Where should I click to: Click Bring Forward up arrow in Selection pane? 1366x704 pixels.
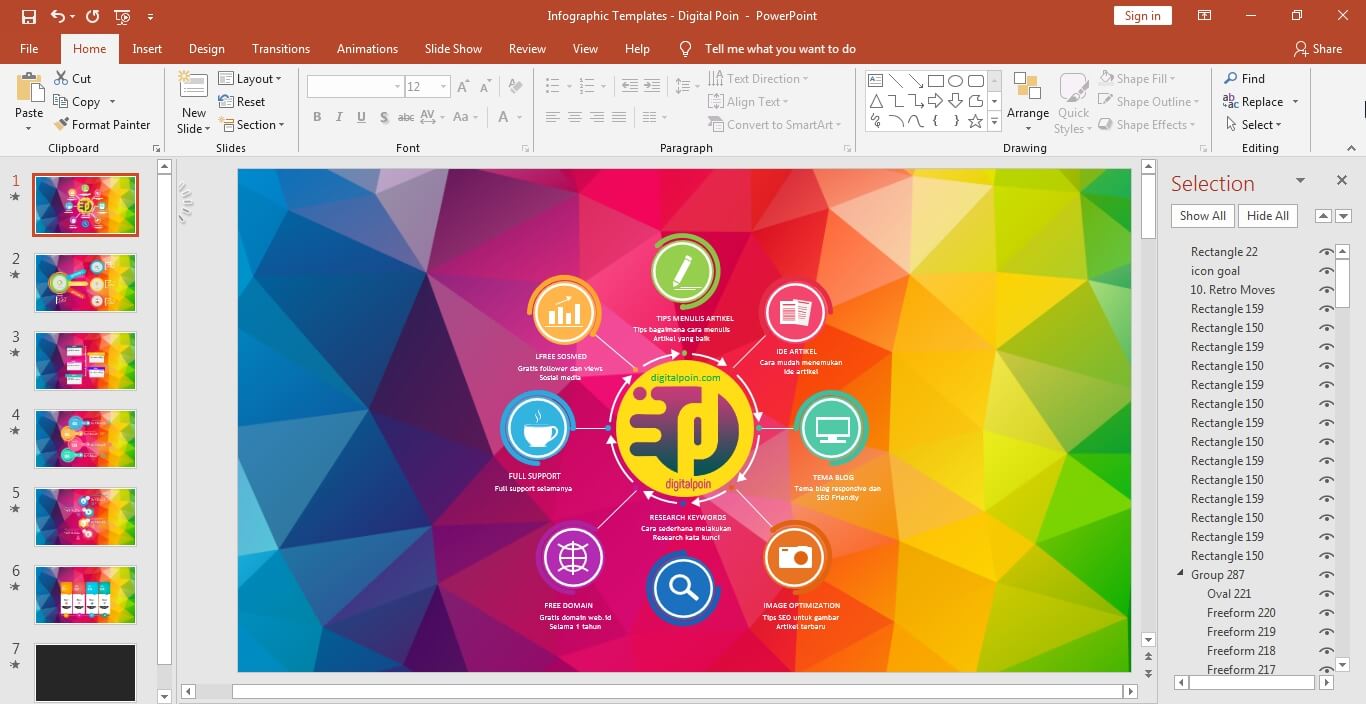(1323, 216)
